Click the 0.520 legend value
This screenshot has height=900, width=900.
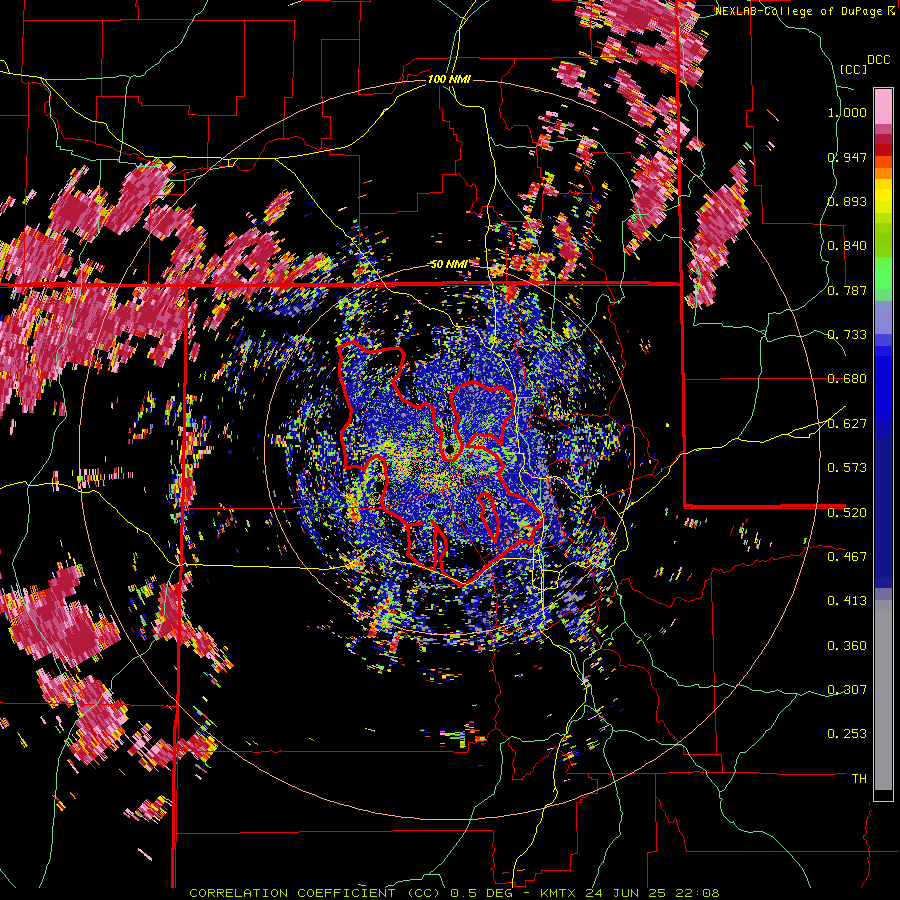(x=847, y=513)
